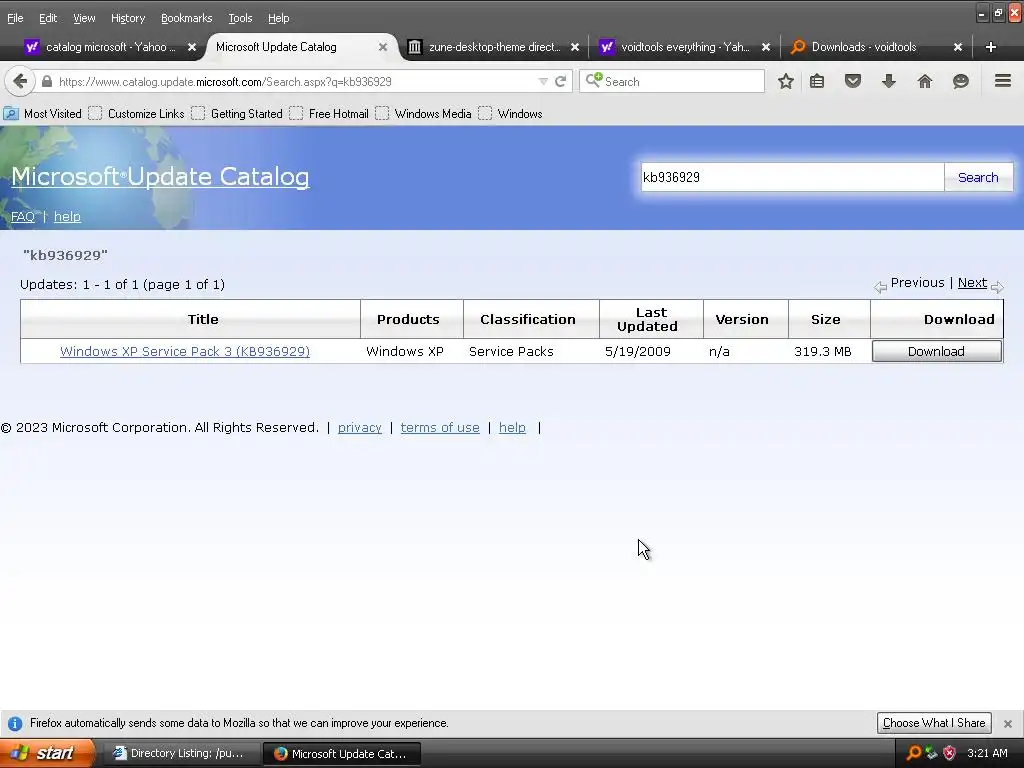Show bookmarks list icon in toolbar

coord(817,82)
